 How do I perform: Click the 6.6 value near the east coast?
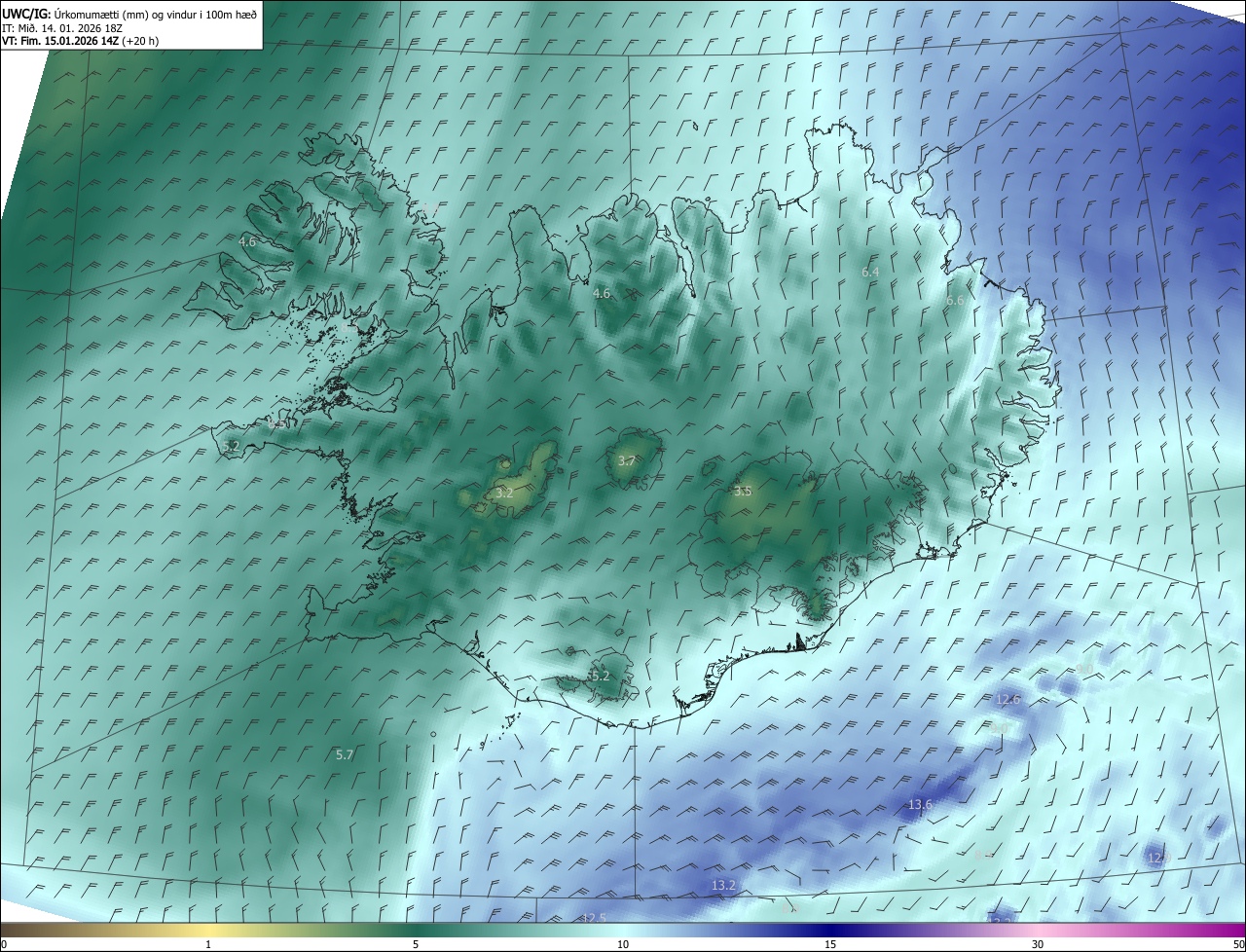point(955,301)
